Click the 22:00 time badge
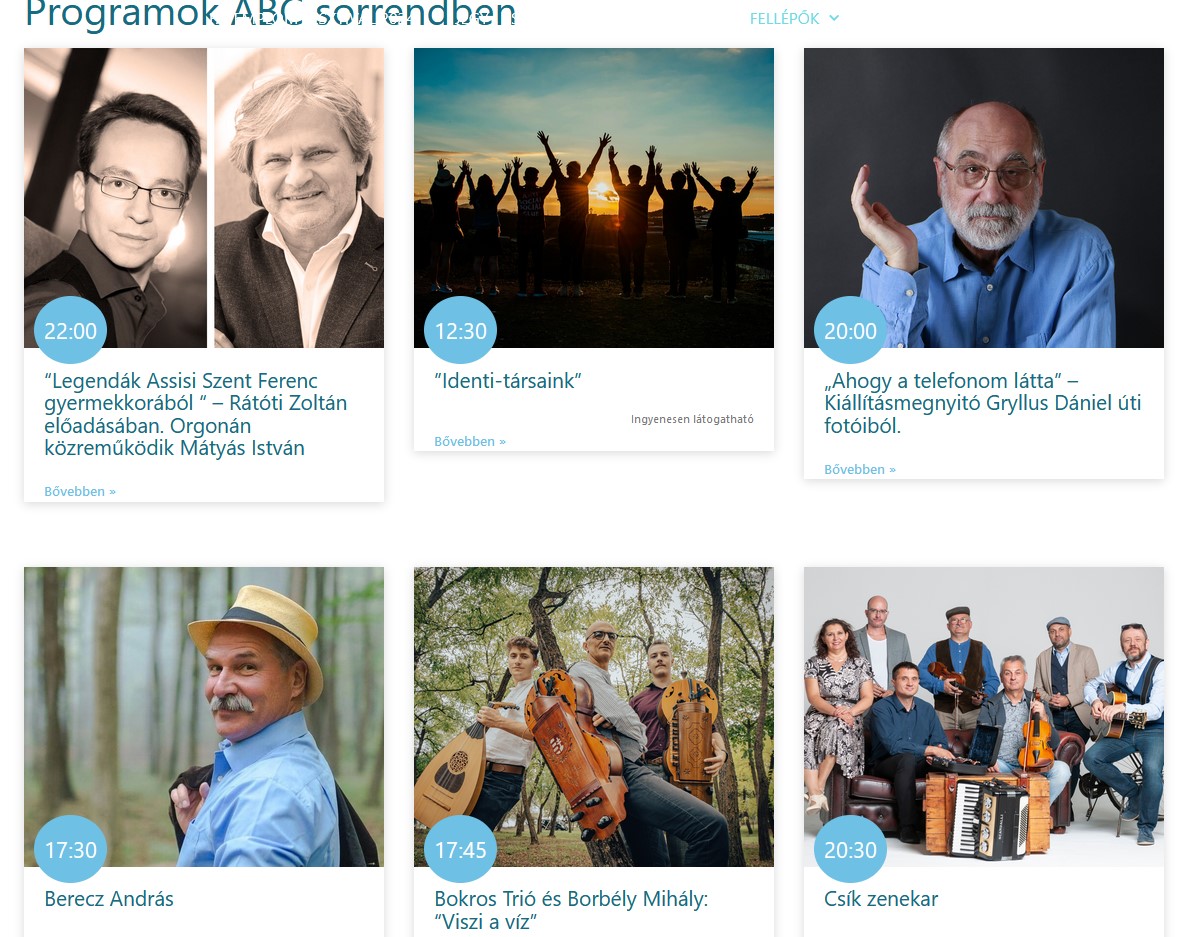The width and height of the screenshot is (1178, 937). point(71,331)
